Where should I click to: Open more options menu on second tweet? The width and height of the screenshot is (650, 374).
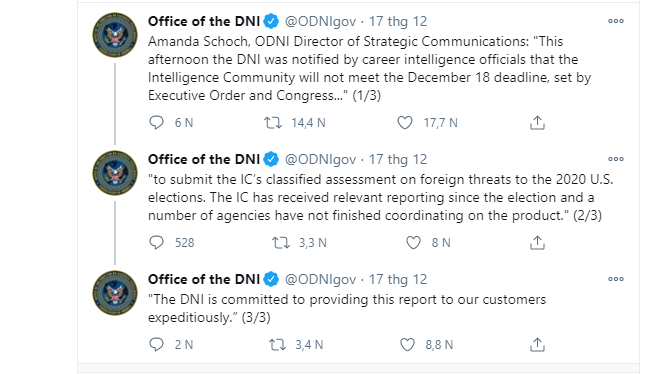[x=616, y=159]
